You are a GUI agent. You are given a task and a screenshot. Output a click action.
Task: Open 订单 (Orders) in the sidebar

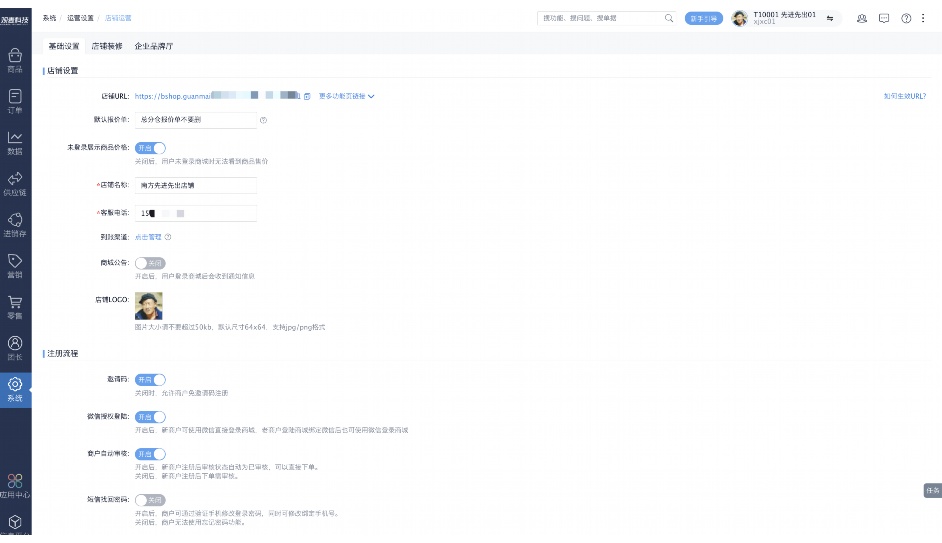pos(15,101)
